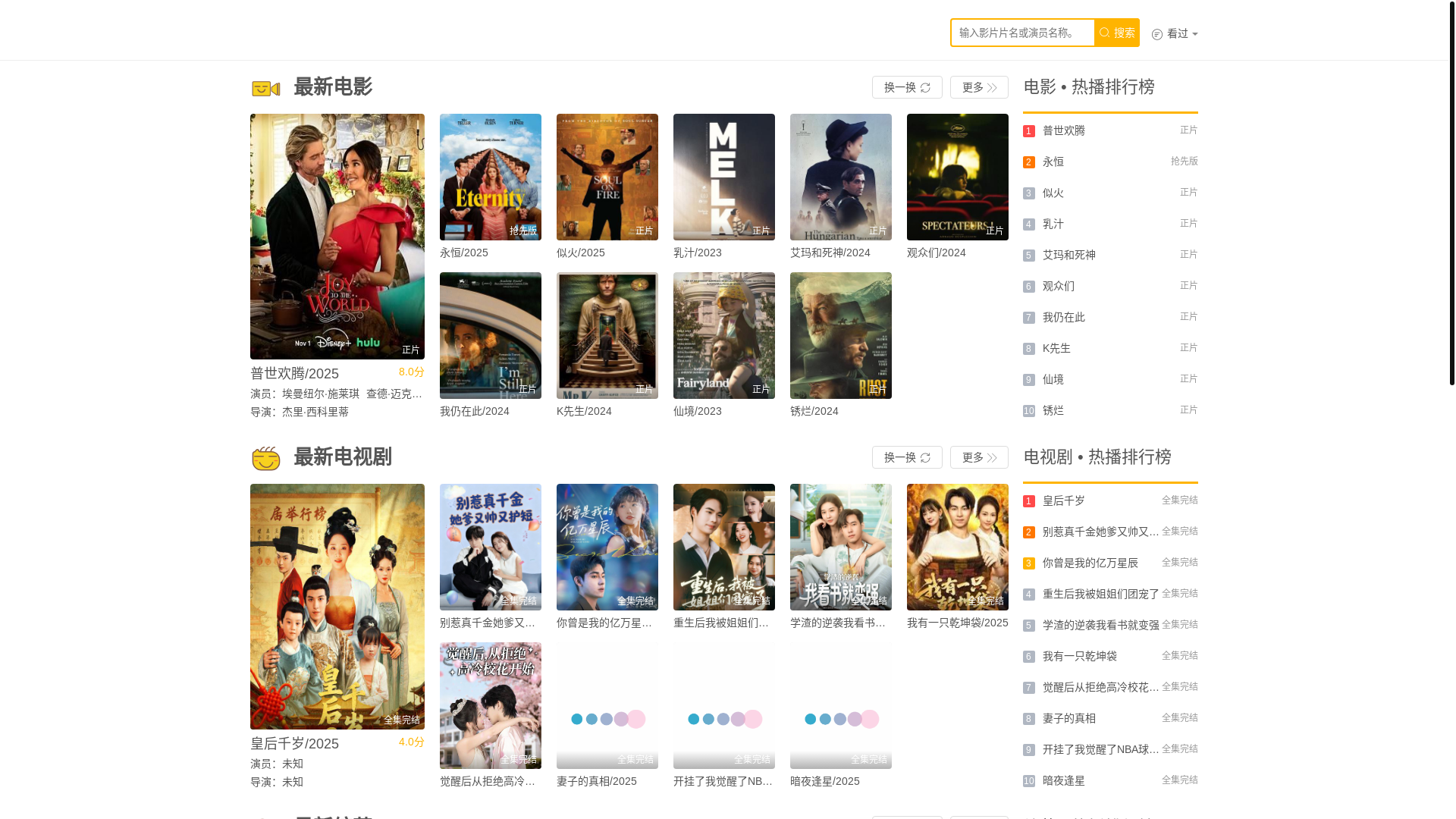
Task: Click the rank 1 badge for 普世欢腾
Action: [1028, 131]
